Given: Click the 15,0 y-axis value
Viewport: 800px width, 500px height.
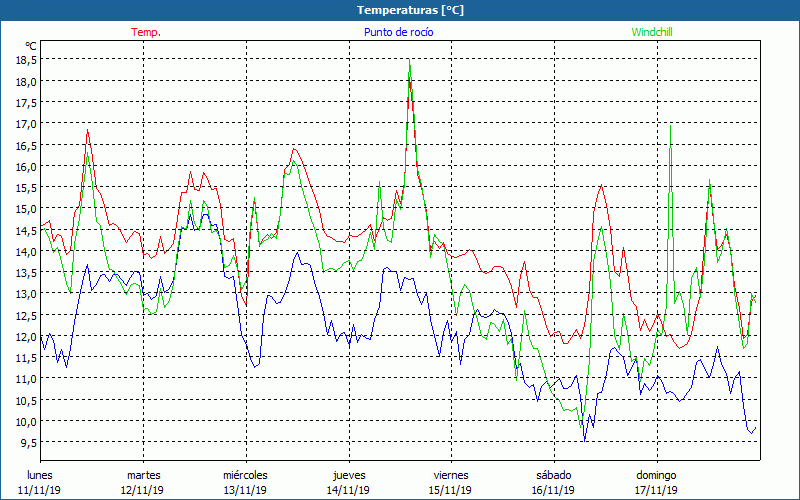Looking at the screenshot, I should (x=27, y=209).
